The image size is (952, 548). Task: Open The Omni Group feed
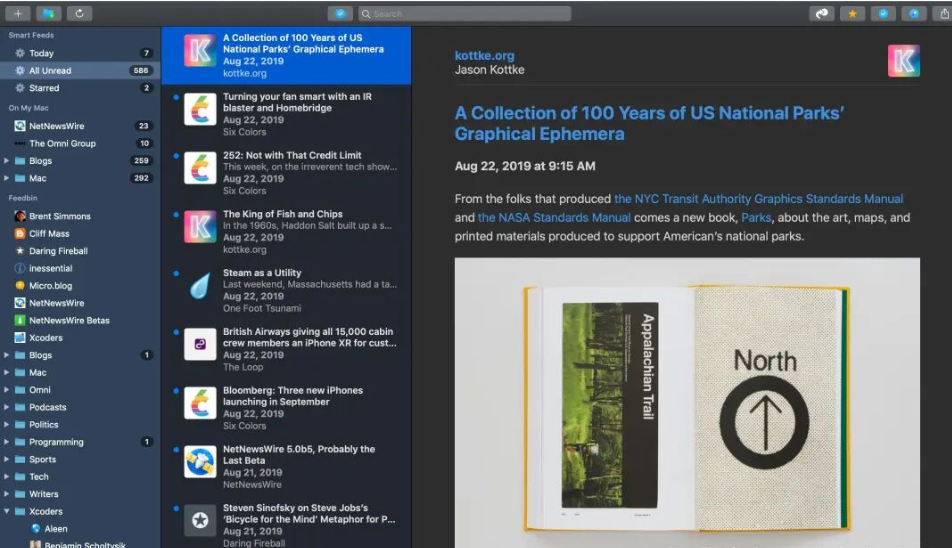(x=80, y=144)
